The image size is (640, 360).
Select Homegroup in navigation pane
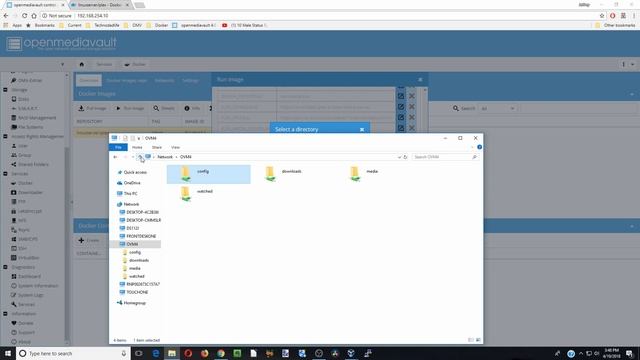(x=135, y=303)
